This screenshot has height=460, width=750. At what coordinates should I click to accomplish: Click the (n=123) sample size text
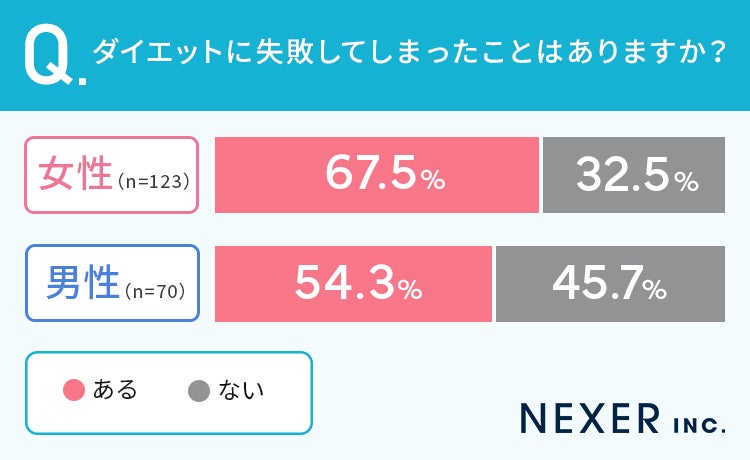(x=153, y=182)
